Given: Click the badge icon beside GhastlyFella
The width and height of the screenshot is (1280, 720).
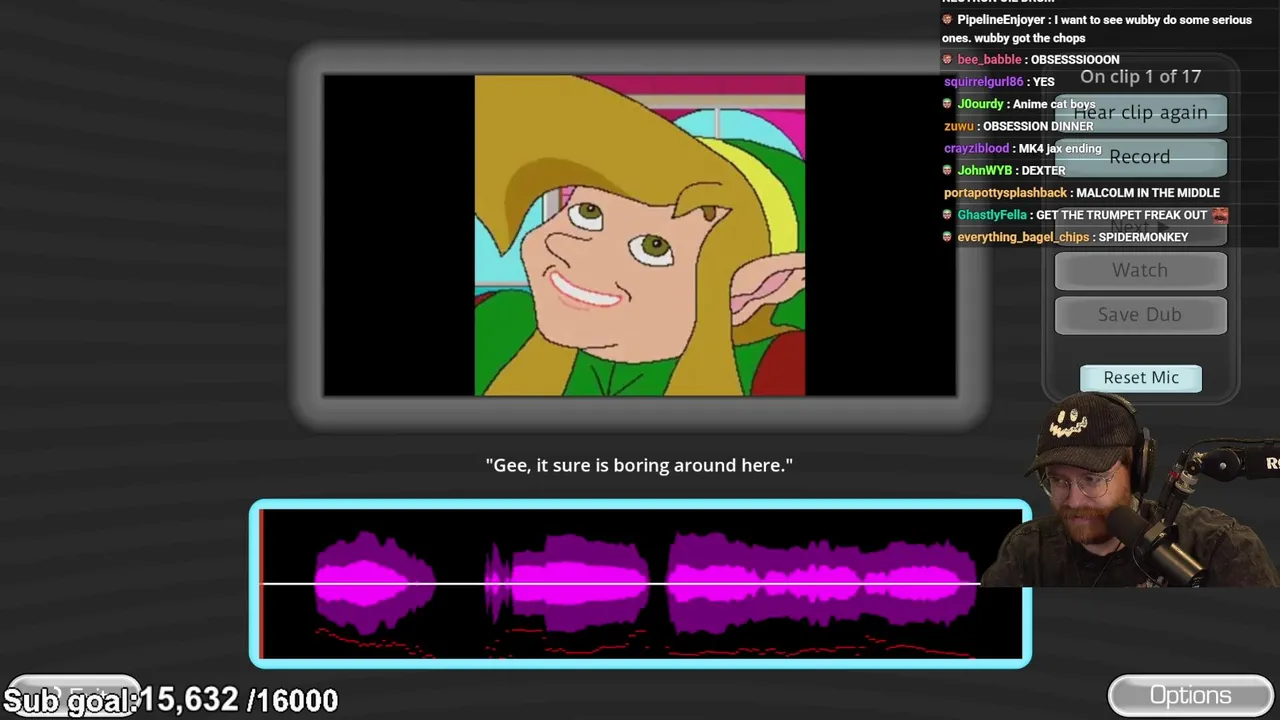Looking at the screenshot, I should pyautogui.click(x=948, y=215).
